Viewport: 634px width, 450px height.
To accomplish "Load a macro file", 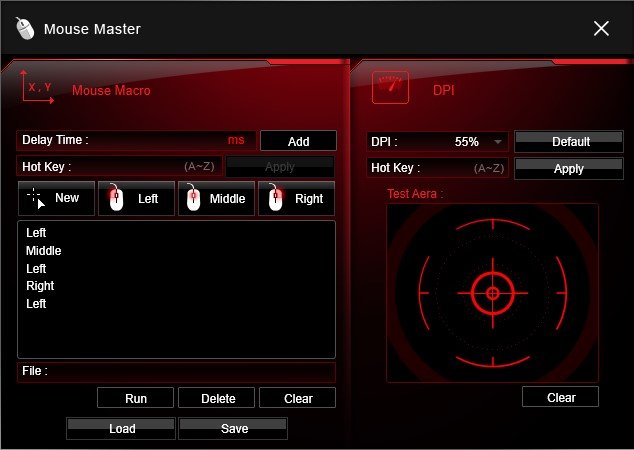I will pyautogui.click(x=121, y=429).
